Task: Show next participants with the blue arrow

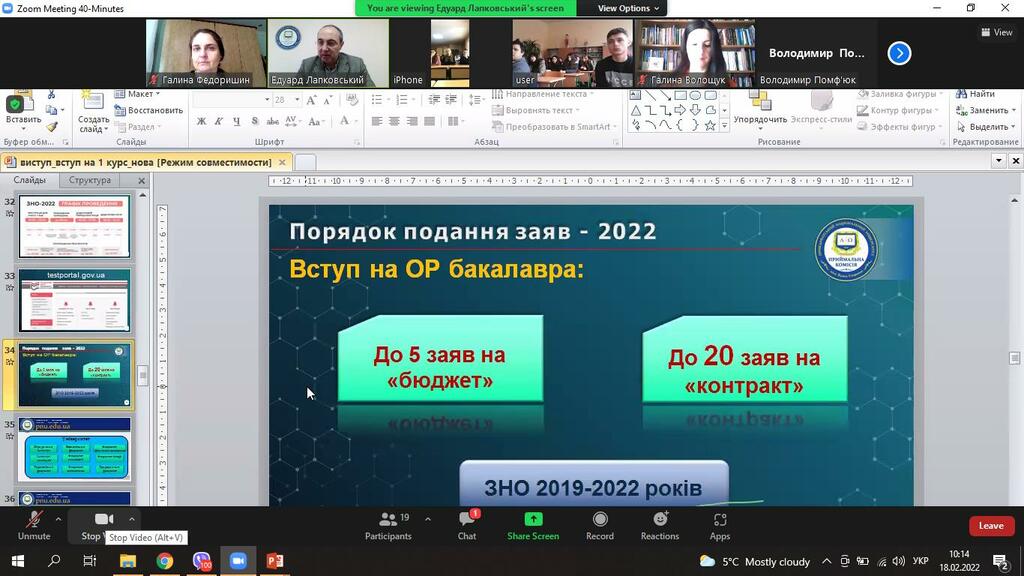Action: coord(899,53)
